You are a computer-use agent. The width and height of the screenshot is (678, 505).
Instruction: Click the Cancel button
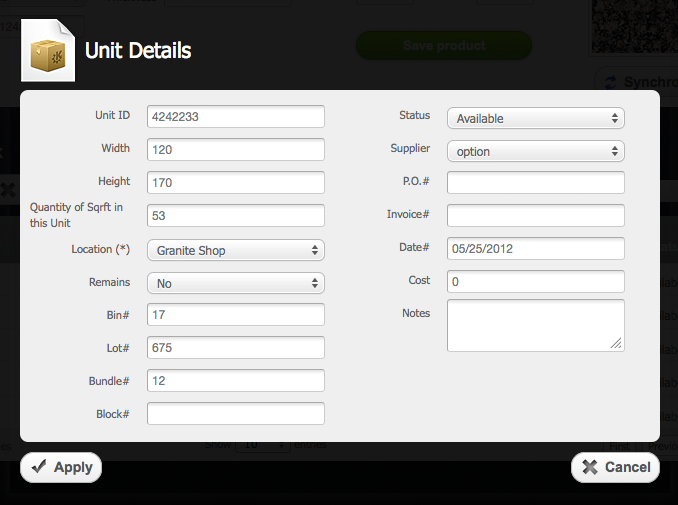(x=616, y=467)
